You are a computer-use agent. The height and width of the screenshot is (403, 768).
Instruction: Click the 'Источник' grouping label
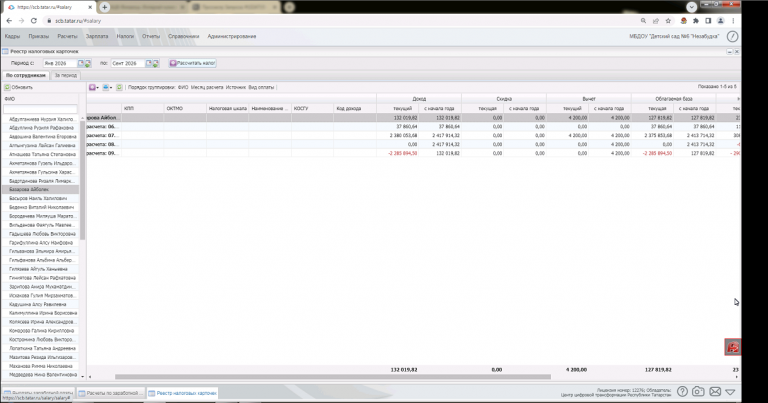[x=236, y=87]
